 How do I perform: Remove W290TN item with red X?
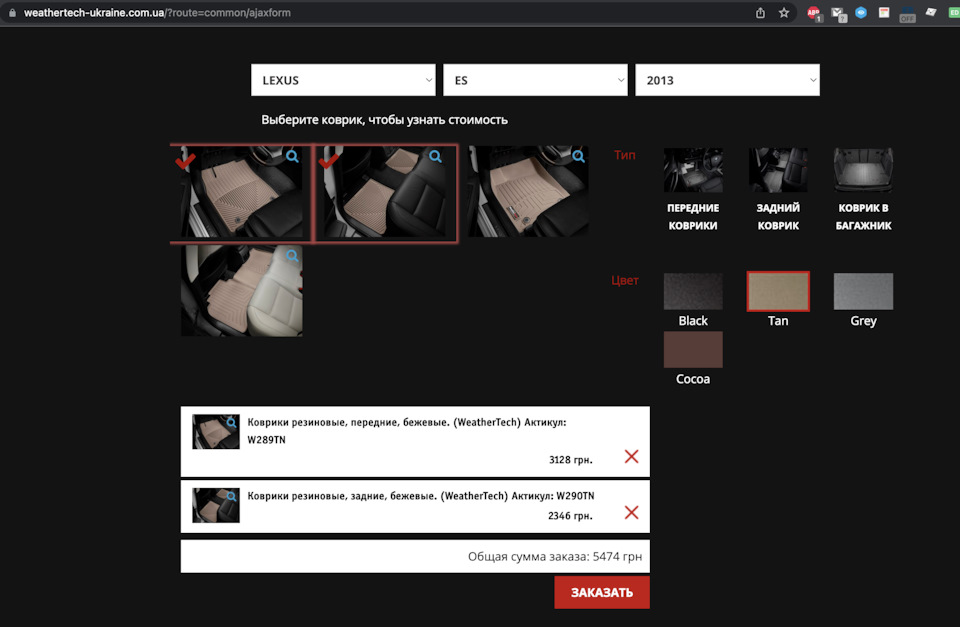[x=631, y=512]
